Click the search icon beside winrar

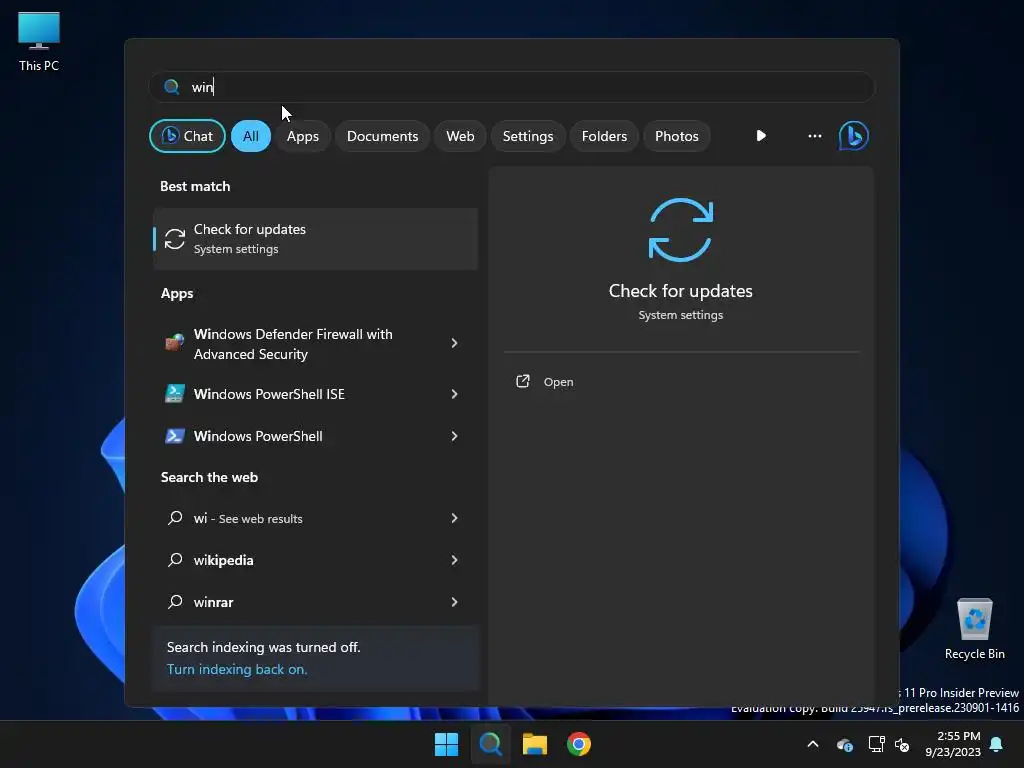(x=175, y=601)
